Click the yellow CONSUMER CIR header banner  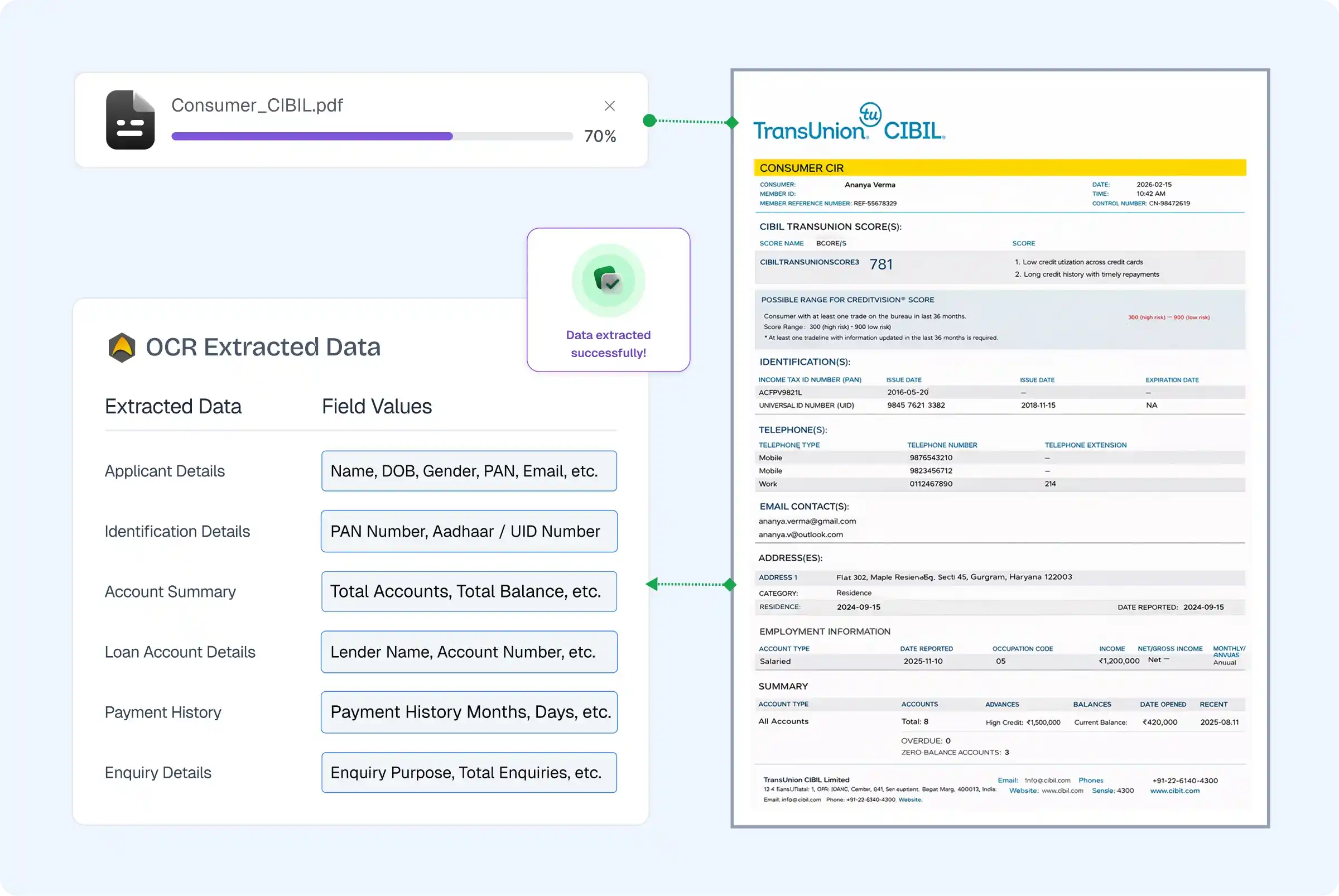(999, 167)
